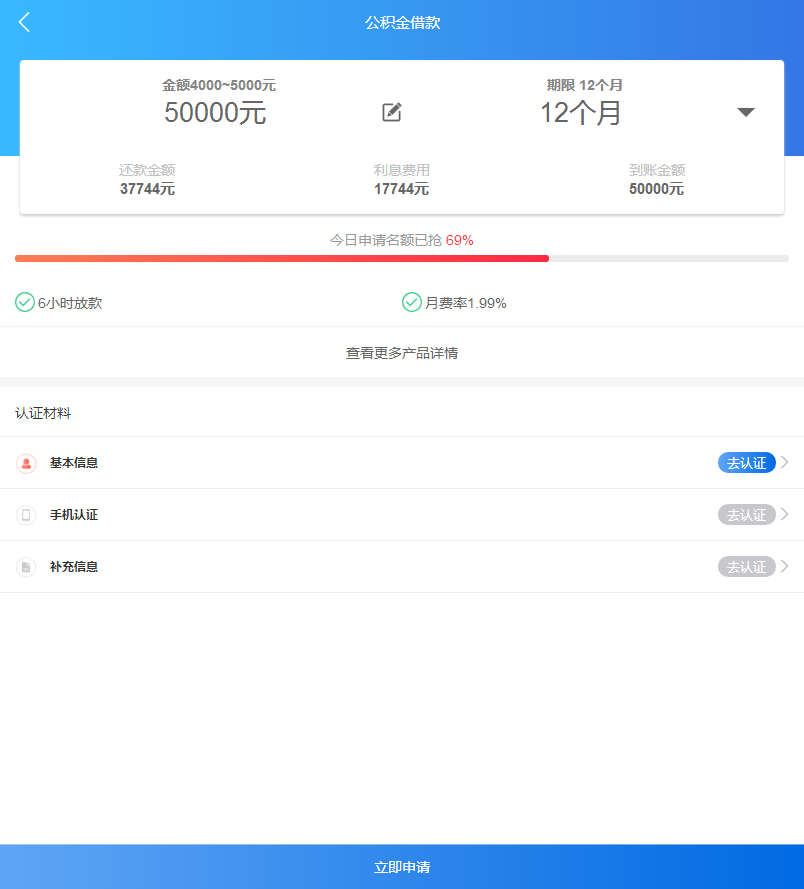Expand 补充信息 row chevron
804x889 pixels.
pyautogui.click(x=785, y=566)
